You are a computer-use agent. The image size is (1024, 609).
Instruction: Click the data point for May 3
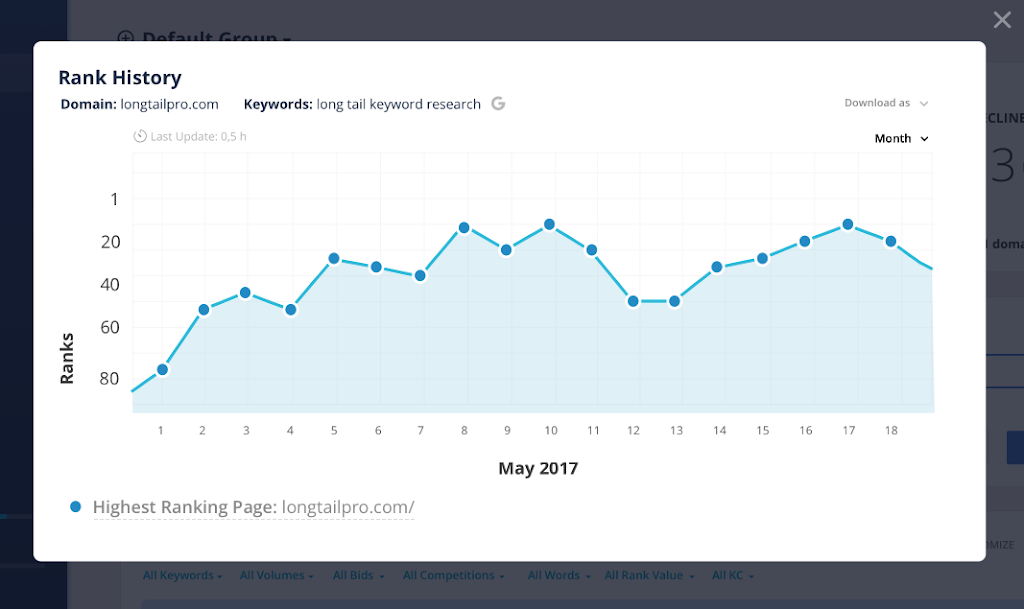(x=246, y=292)
